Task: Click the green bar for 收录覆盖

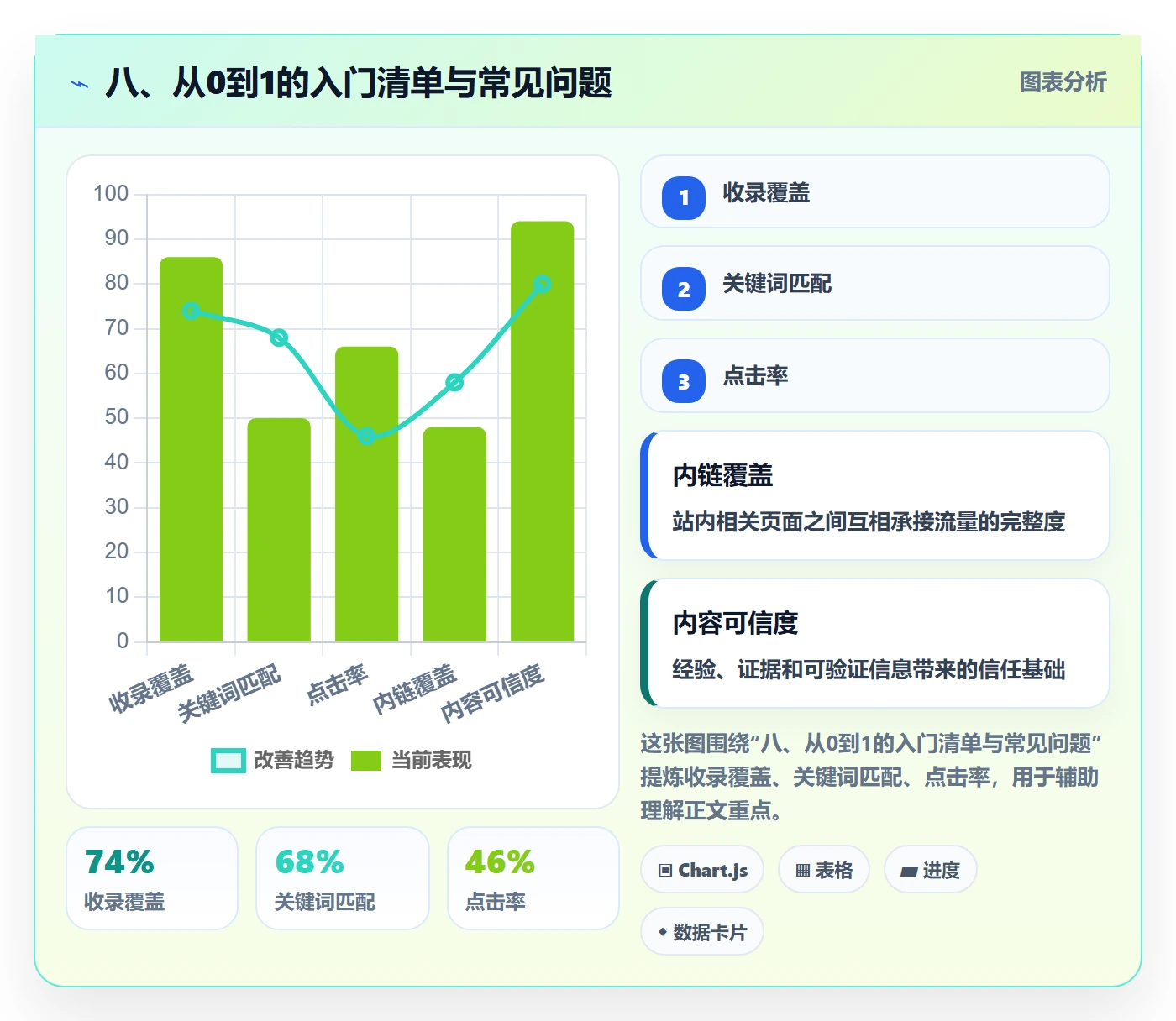Action: coord(192,449)
